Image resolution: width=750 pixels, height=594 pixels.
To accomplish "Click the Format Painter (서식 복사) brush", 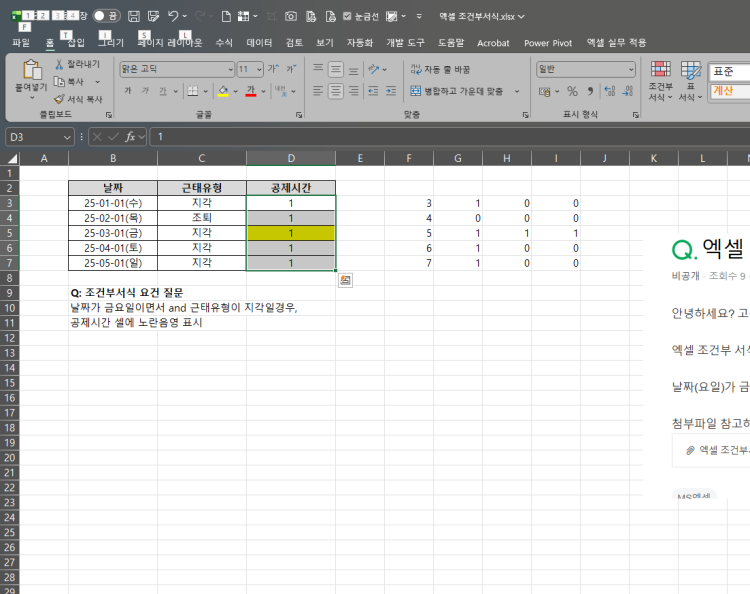I will coord(78,99).
